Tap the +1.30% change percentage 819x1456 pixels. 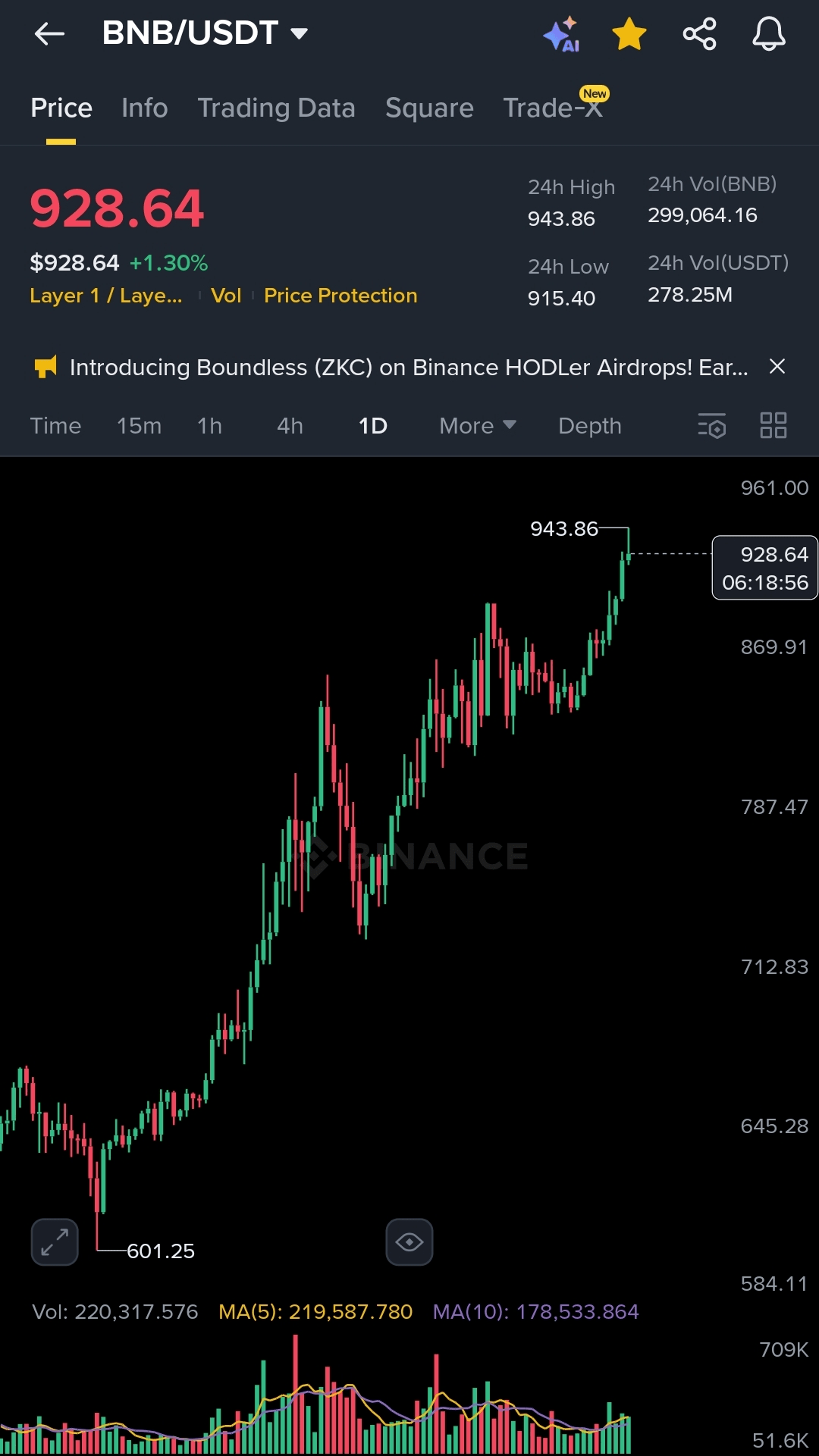(168, 263)
